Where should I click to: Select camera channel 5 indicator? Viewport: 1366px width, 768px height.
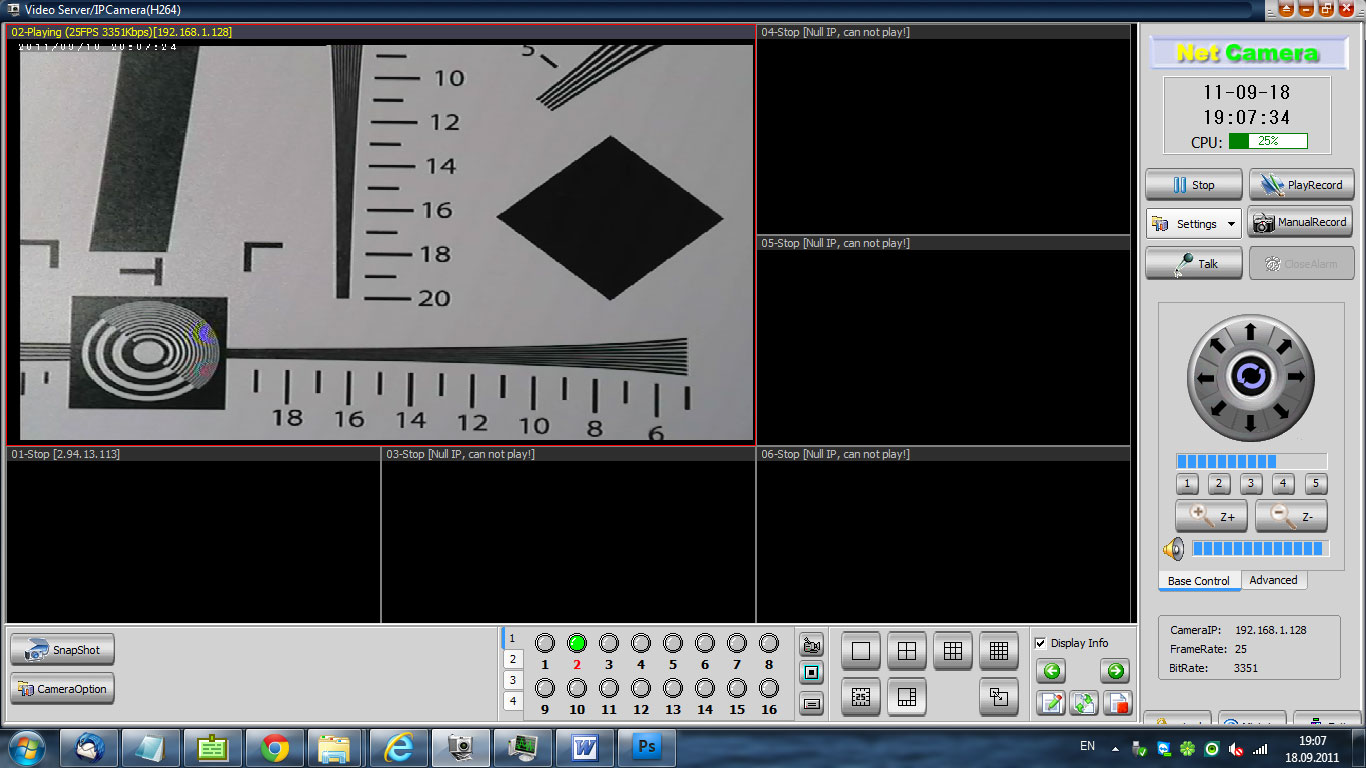pyautogui.click(x=673, y=643)
